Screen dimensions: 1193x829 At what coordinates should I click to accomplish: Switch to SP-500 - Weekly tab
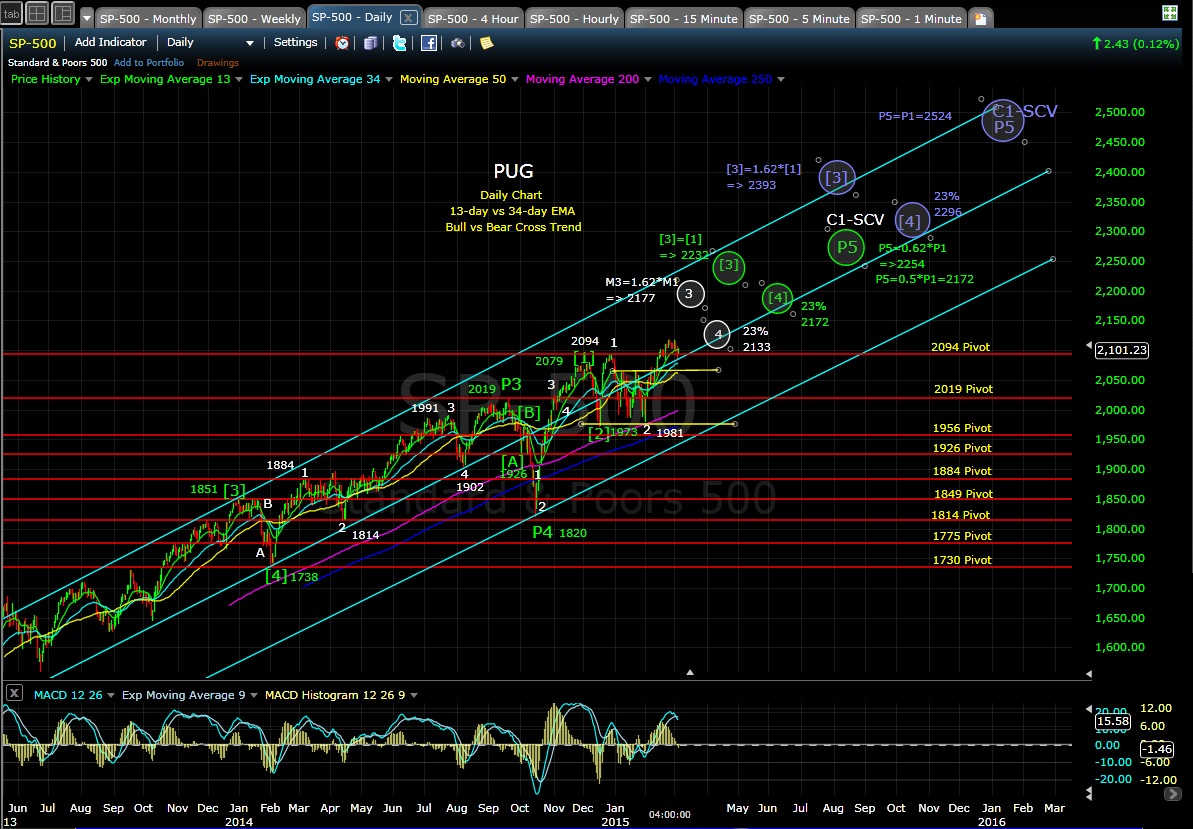point(253,18)
